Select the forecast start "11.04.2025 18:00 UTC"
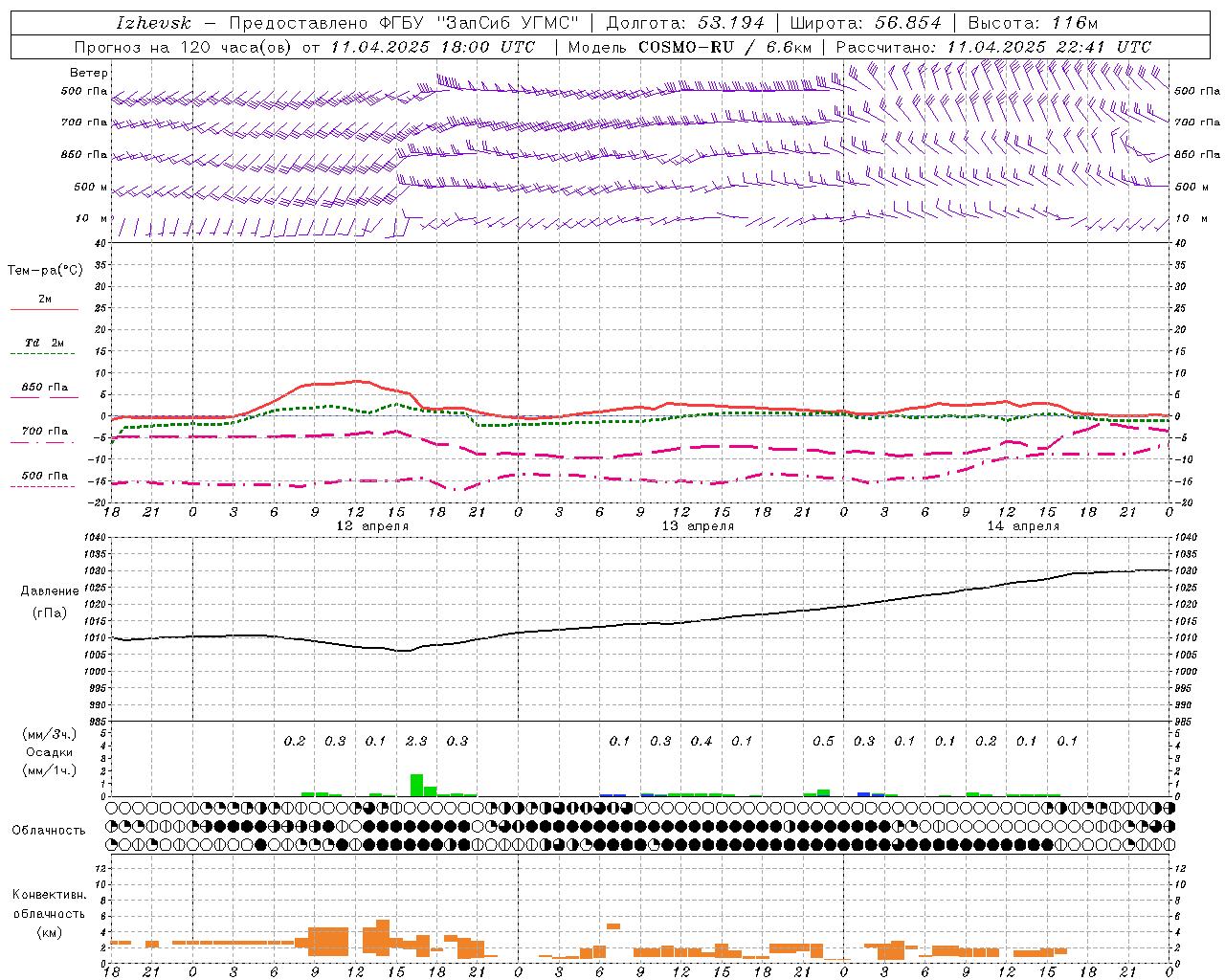The height and width of the screenshot is (980, 1225). click(x=433, y=47)
